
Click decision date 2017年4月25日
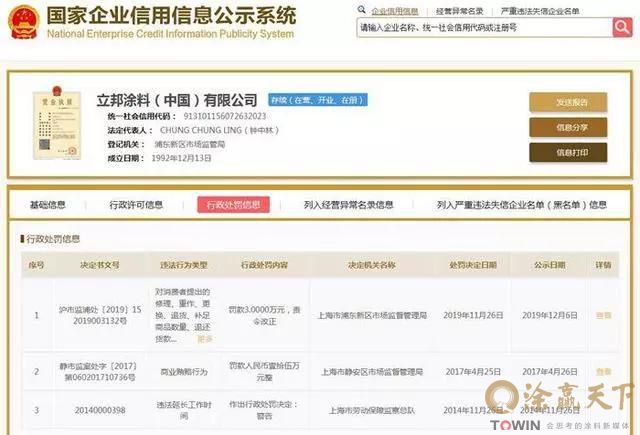[x=473, y=372]
